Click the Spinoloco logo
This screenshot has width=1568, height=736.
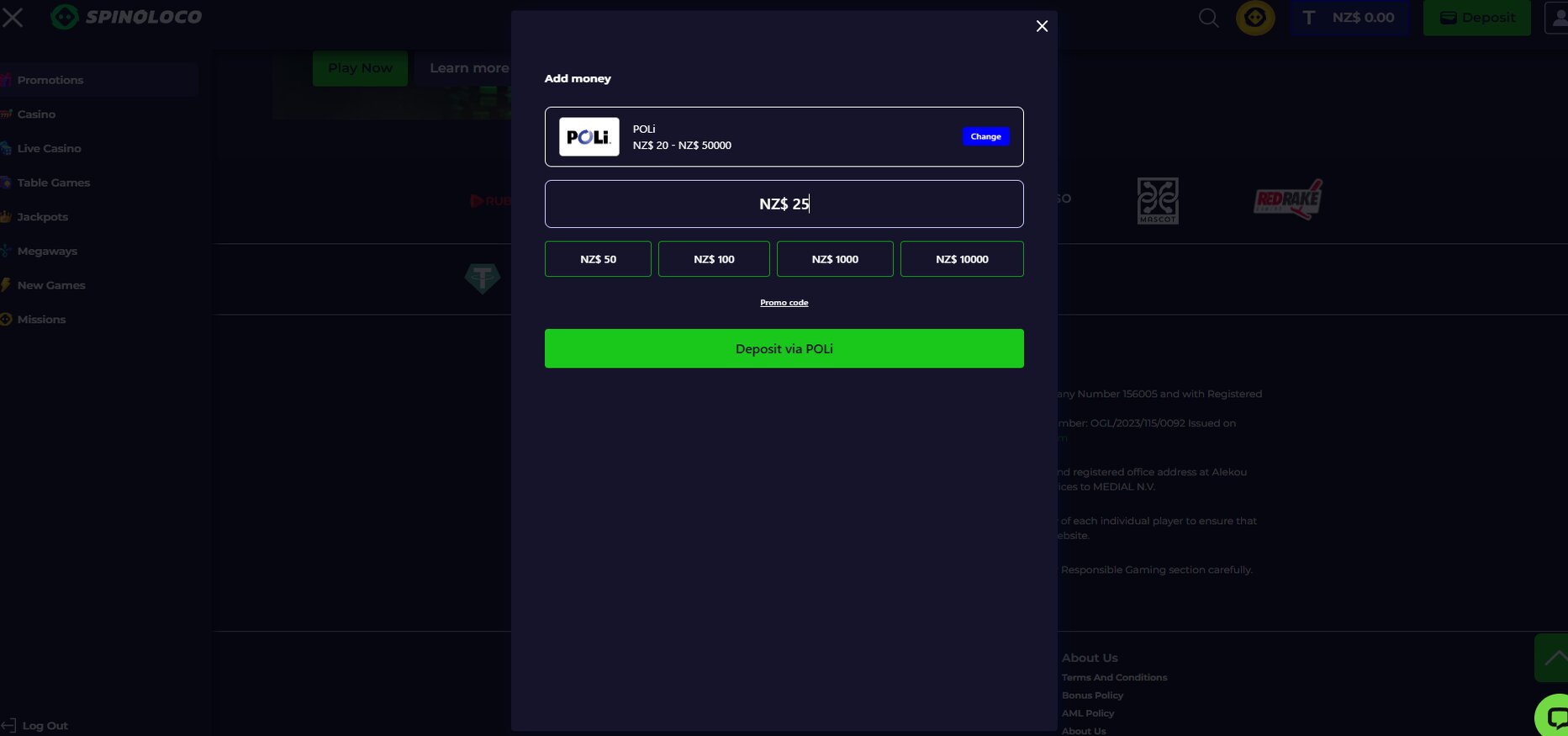[127, 17]
